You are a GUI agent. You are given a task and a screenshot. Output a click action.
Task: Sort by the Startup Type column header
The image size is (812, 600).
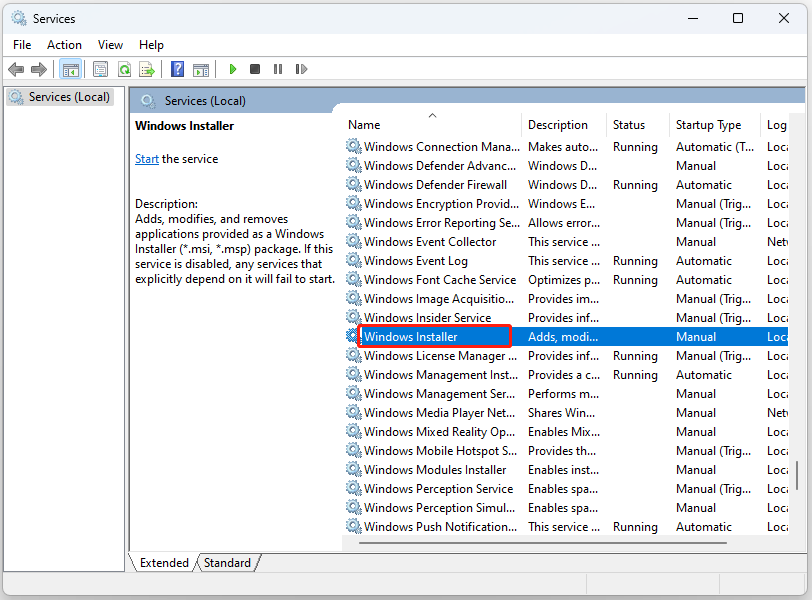[x=708, y=125]
